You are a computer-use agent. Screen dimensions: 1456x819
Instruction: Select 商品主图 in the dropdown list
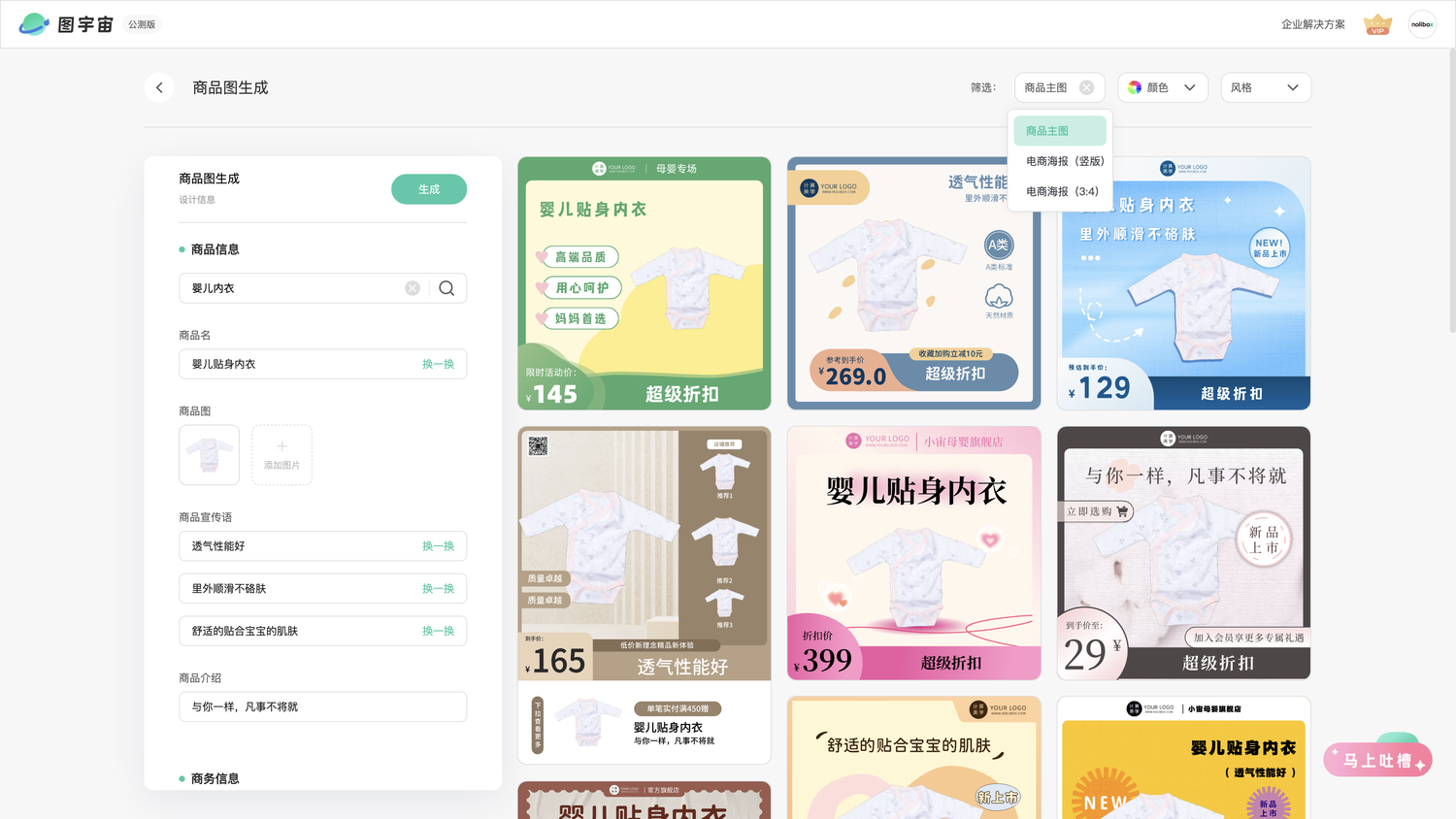[x=1060, y=131]
